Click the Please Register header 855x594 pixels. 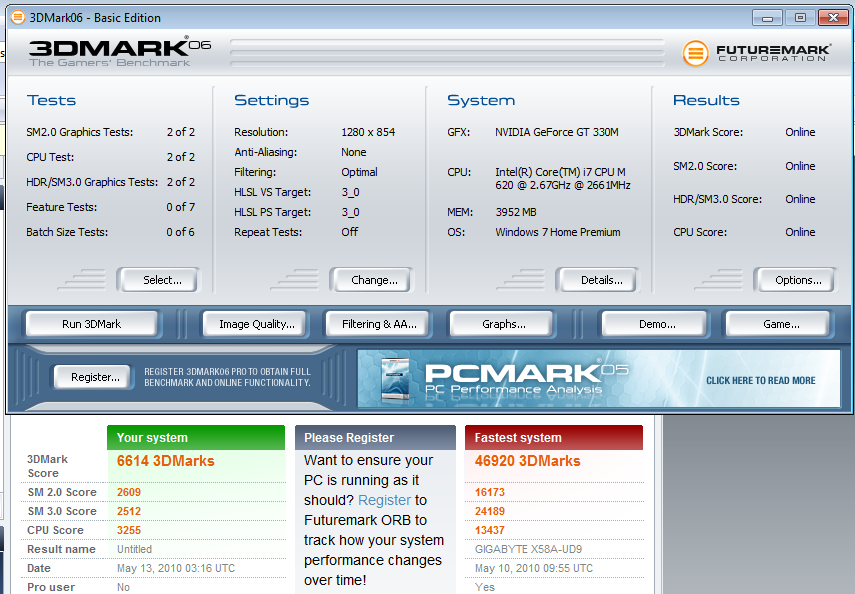375,437
